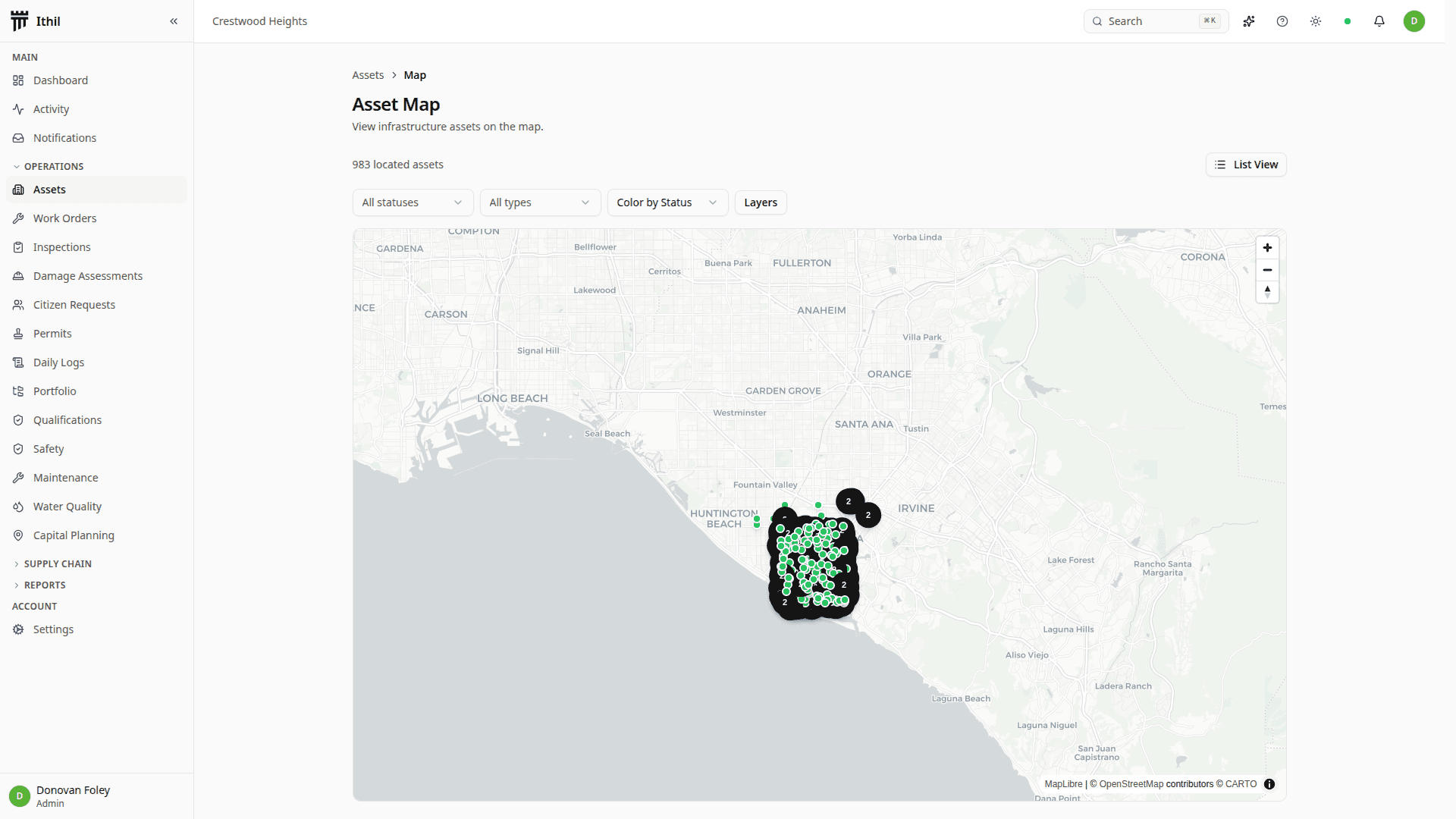The height and width of the screenshot is (819, 1456).
Task: Open the help question-mark icon
Action: [1282, 21]
